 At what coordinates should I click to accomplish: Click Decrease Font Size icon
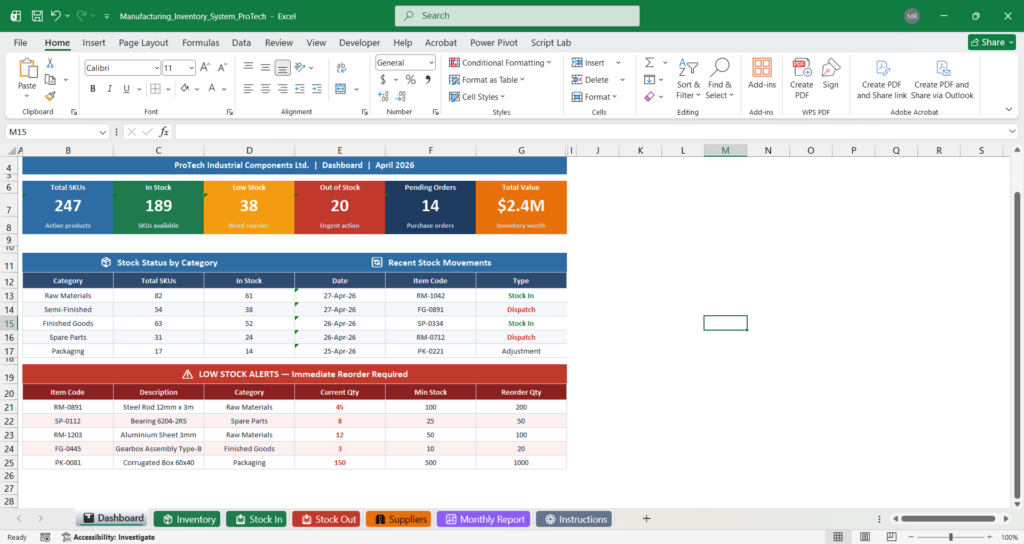pos(222,67)
